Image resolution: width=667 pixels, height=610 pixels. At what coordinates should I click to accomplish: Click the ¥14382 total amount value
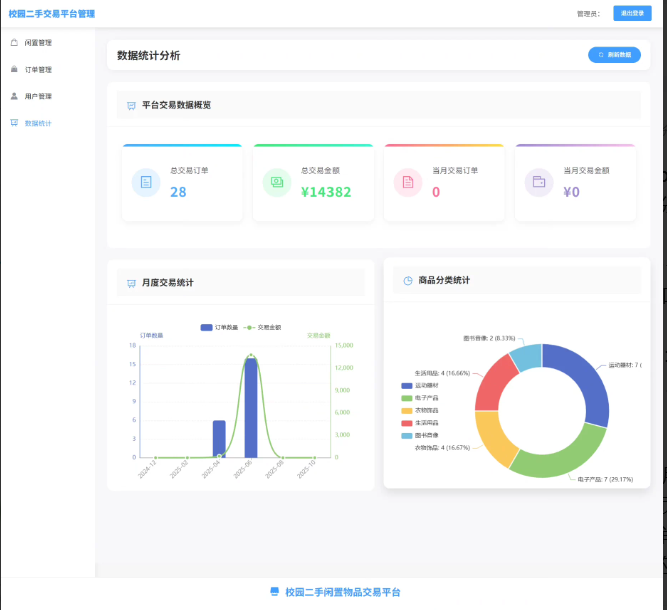[x=326, y=192]
